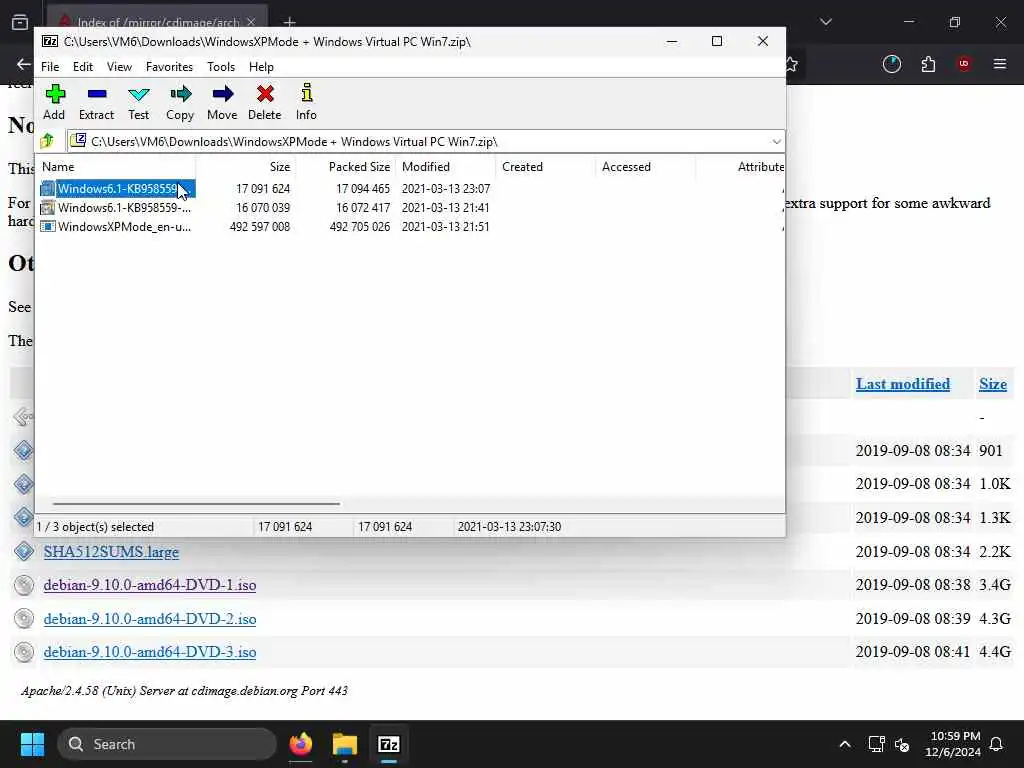Select the WindowsXPMode_en-u... file row
Screen dimensions: 1024x768
[x=410, y=227]
